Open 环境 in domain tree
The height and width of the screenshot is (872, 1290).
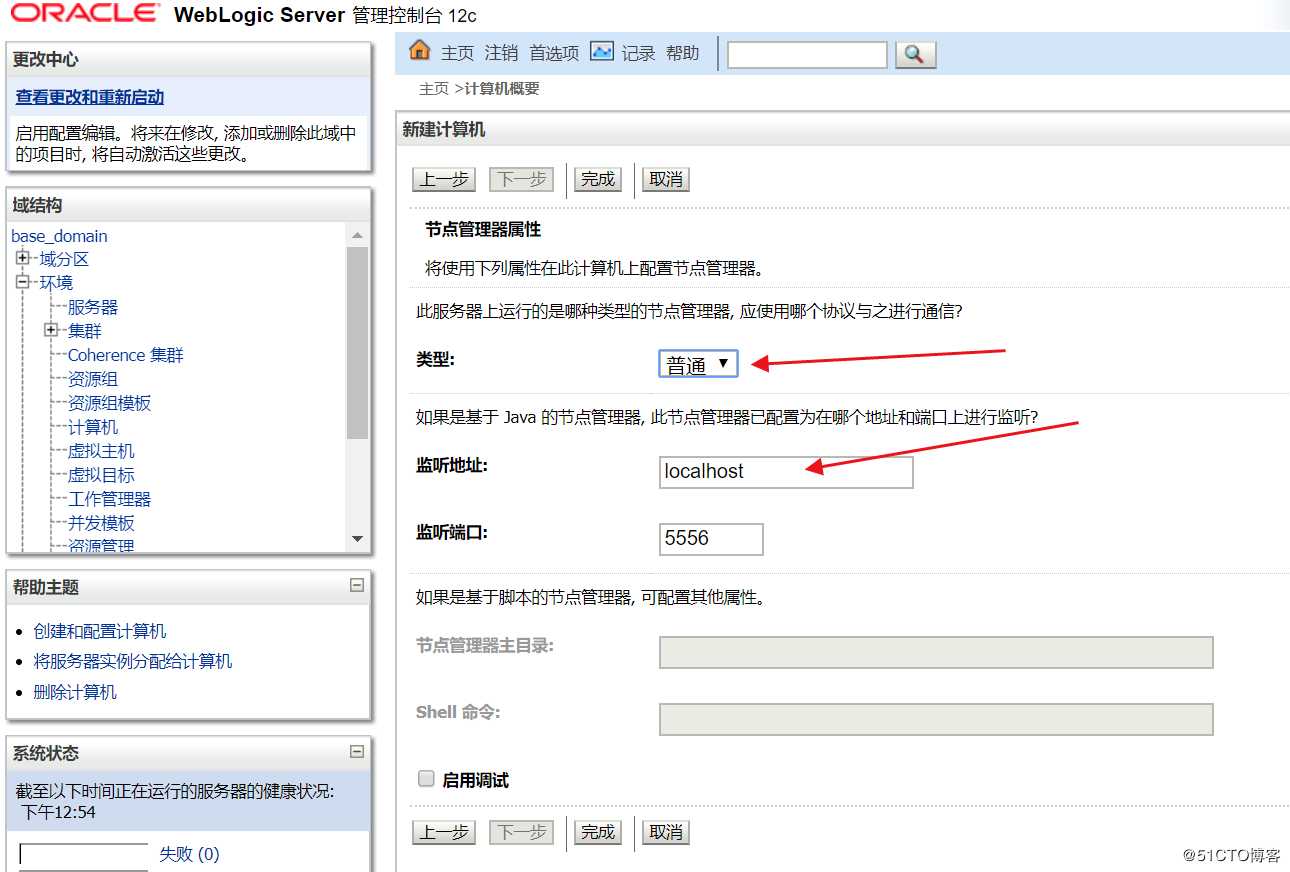pyautogui.click(x=56, y=283)
